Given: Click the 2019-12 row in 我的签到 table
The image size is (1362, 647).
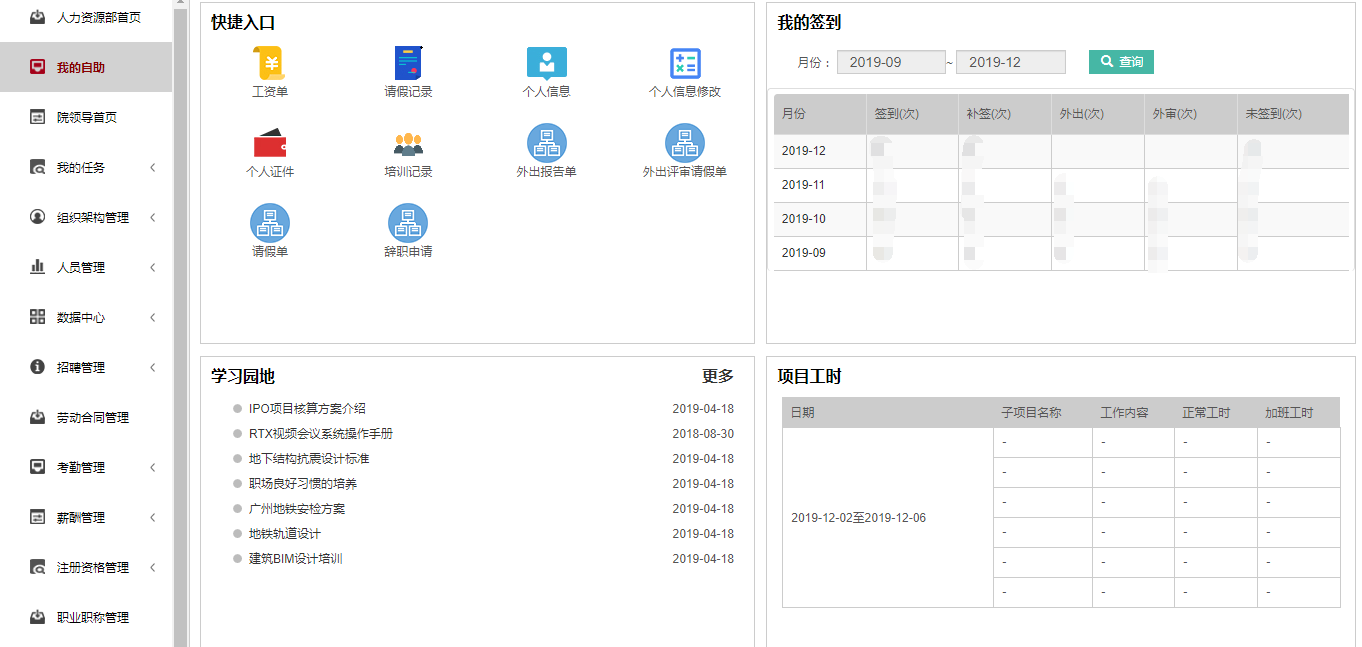Looking at the screenshot, I should [1061, 151].
